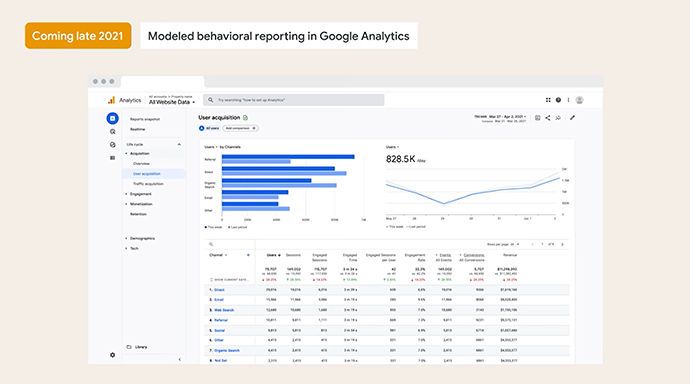This screenshot has width=690, height=384.
Task: Click the Referral channel row link
Action: pyautogui.click(x=221, y=320)
